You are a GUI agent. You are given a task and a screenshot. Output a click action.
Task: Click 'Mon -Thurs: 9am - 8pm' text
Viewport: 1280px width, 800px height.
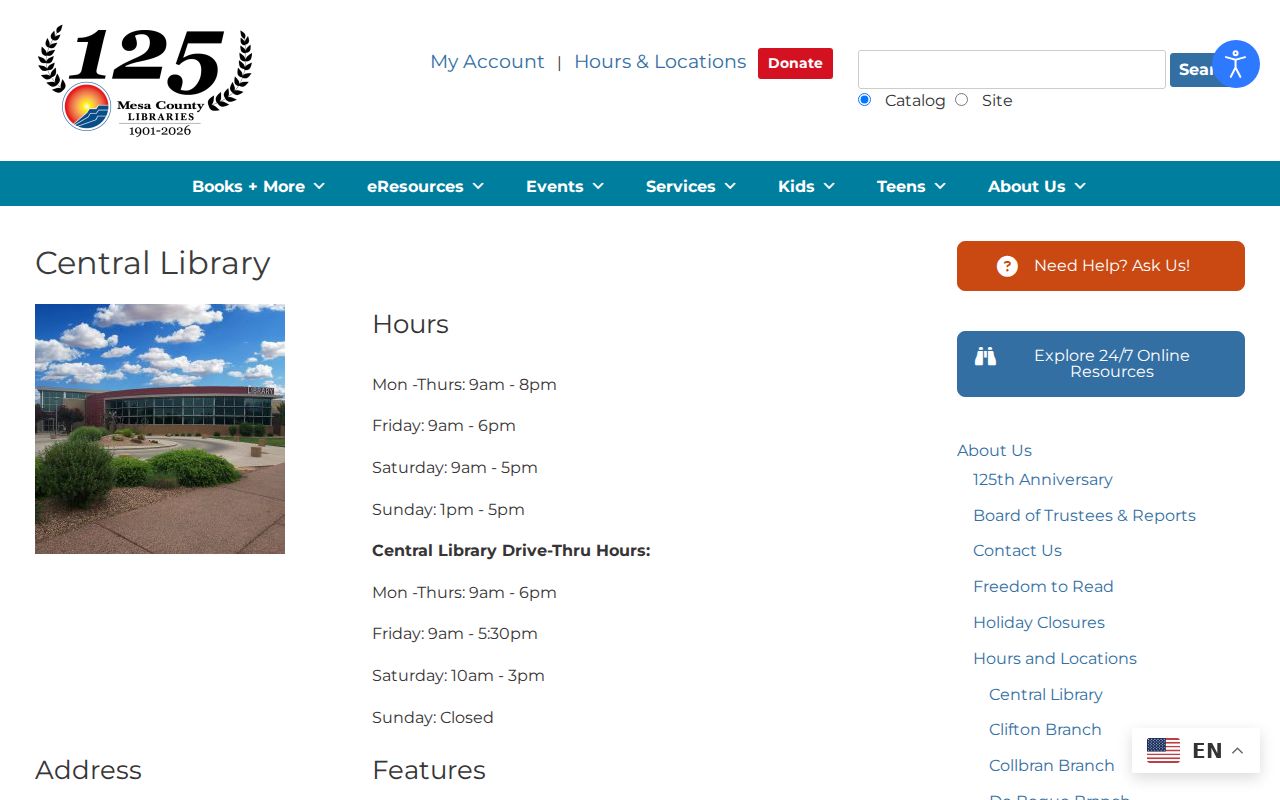point(464,385)
